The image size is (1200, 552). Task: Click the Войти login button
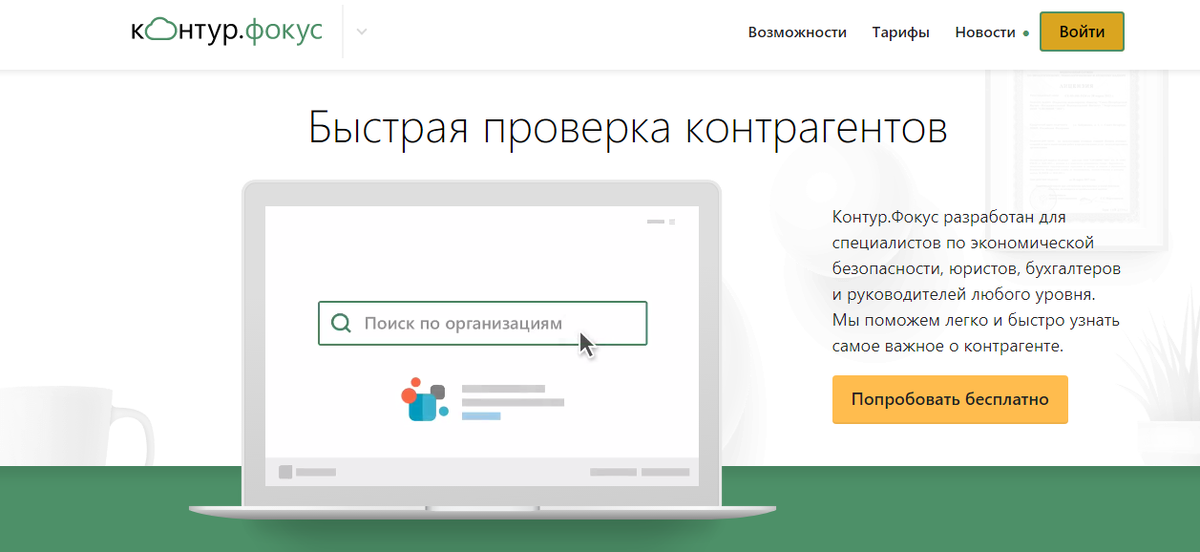(x=1082, y=32)
